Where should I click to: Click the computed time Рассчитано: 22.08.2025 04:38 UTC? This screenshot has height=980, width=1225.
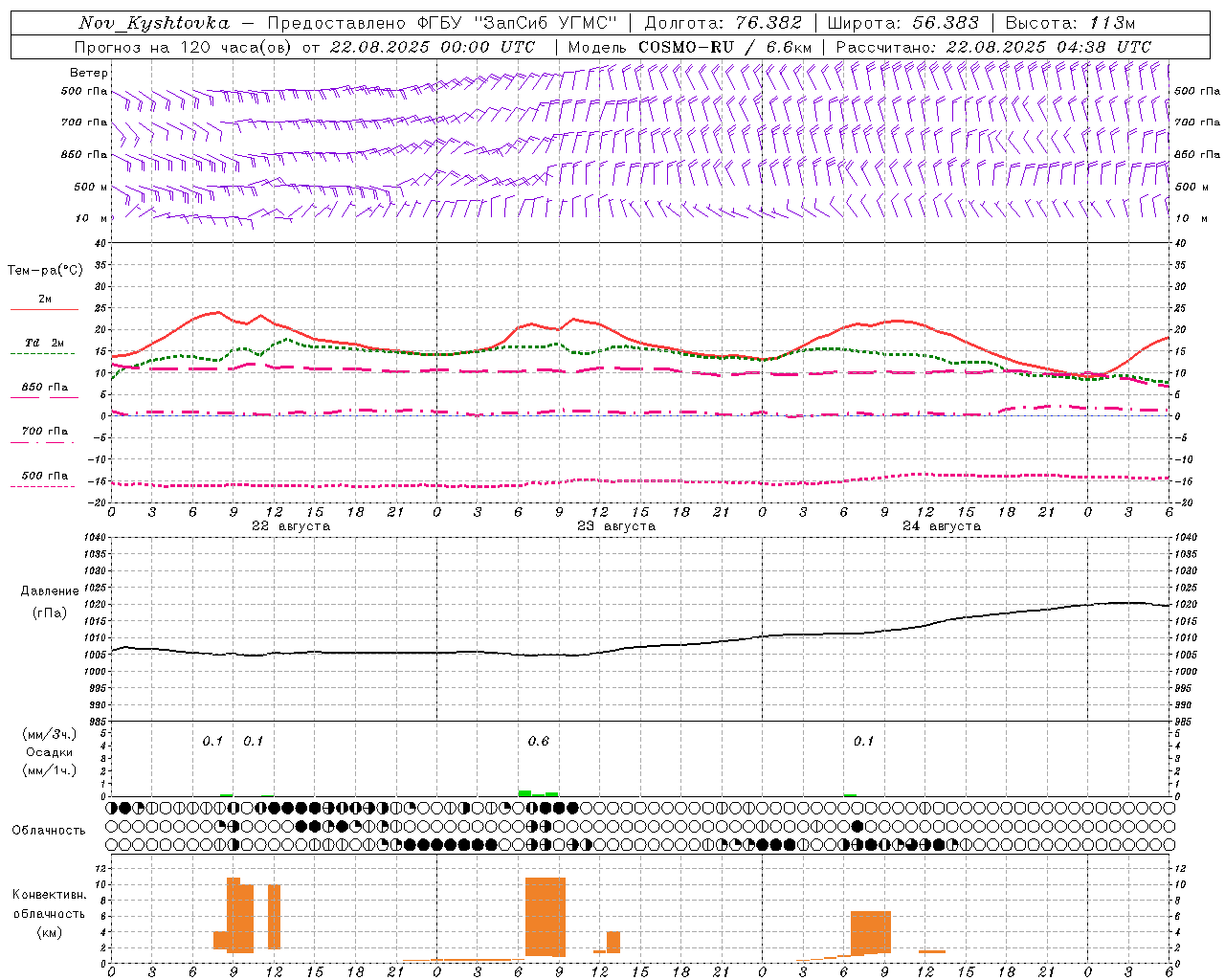993,47
